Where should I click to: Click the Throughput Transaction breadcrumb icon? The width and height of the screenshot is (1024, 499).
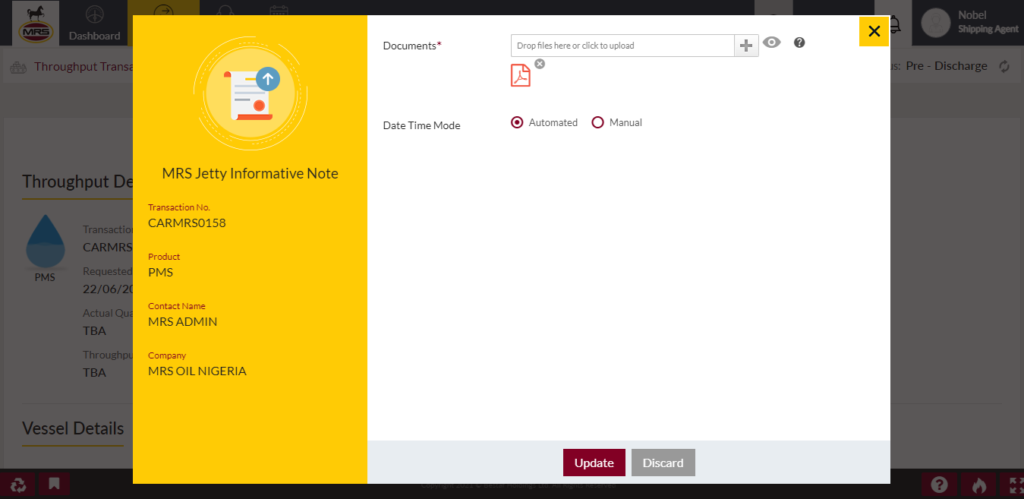pyautogui.click(x=19, y=67)
